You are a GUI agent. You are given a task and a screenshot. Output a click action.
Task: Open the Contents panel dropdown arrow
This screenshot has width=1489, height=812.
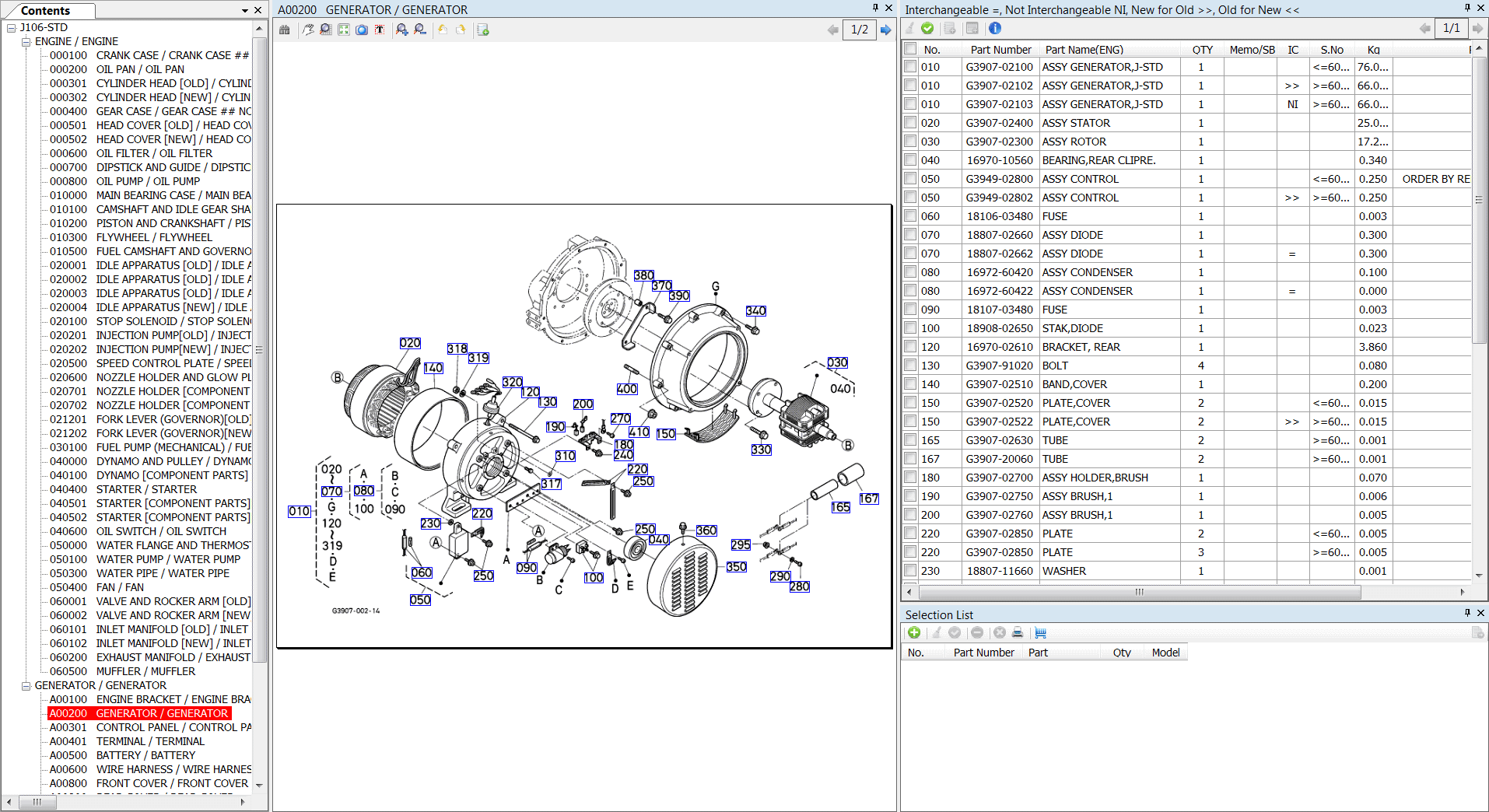(x=243, y=11)
